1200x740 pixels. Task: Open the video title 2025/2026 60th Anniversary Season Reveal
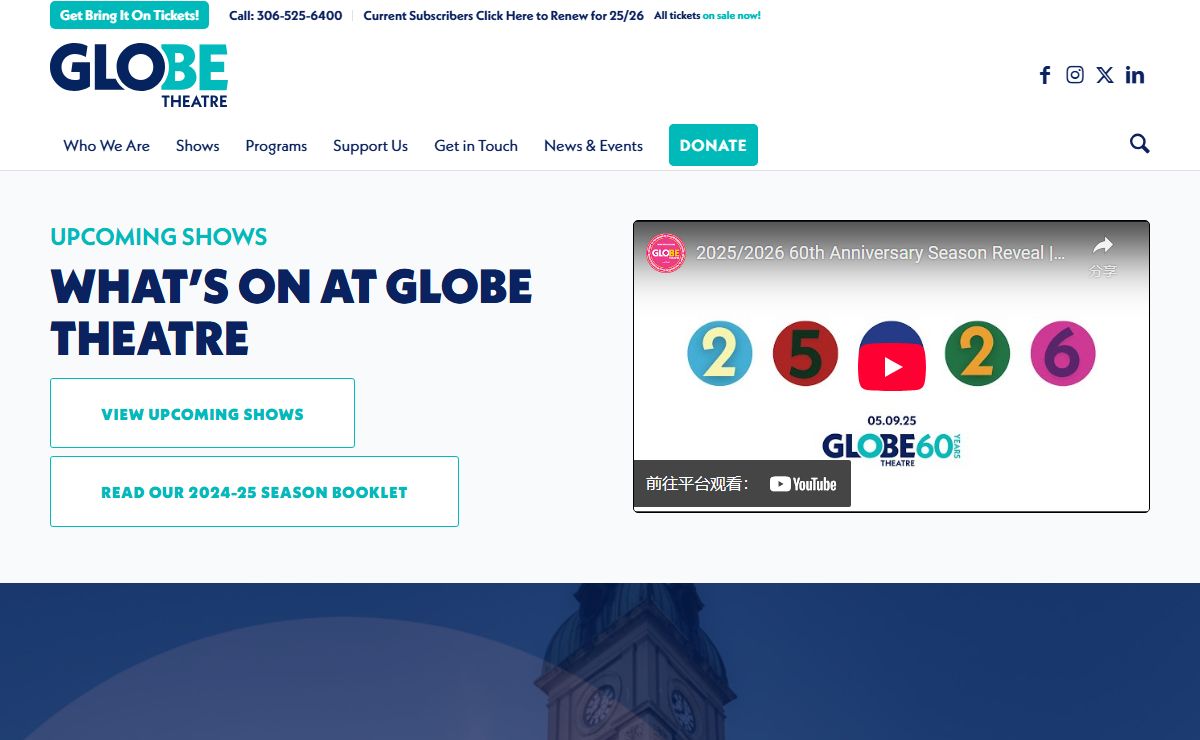[880, 253]
